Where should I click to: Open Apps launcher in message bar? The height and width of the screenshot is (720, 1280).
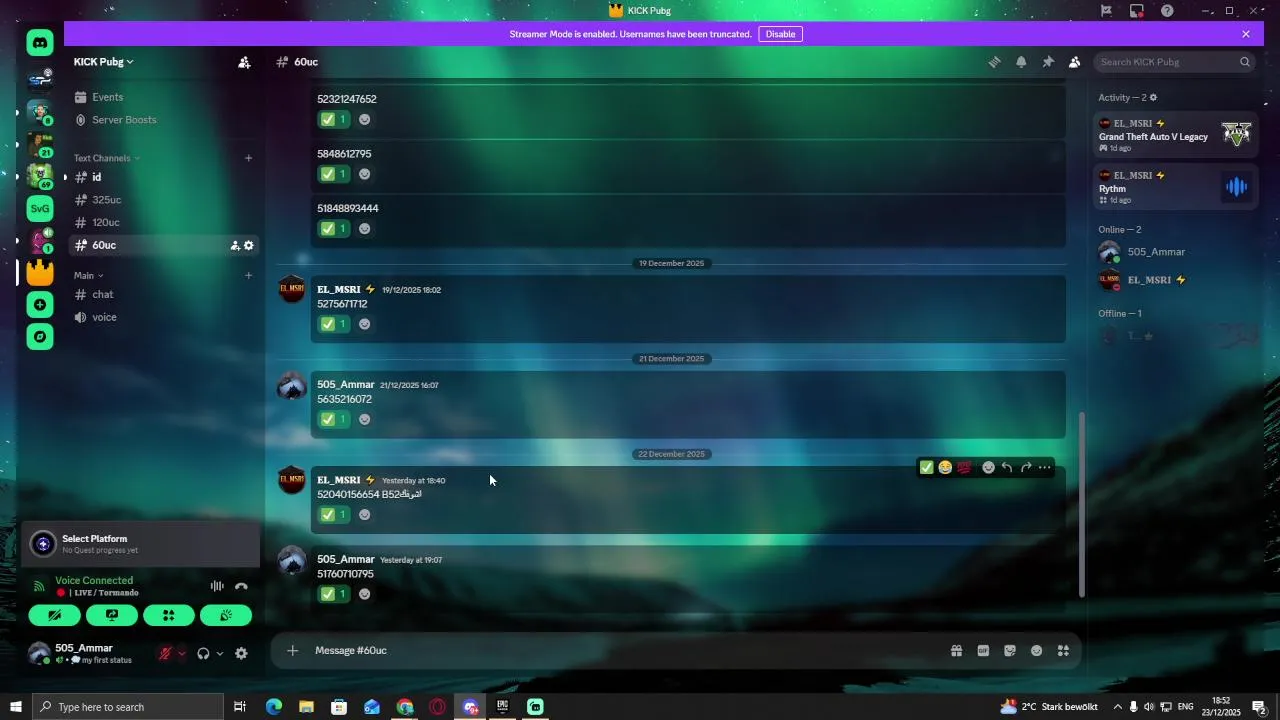1063,650
